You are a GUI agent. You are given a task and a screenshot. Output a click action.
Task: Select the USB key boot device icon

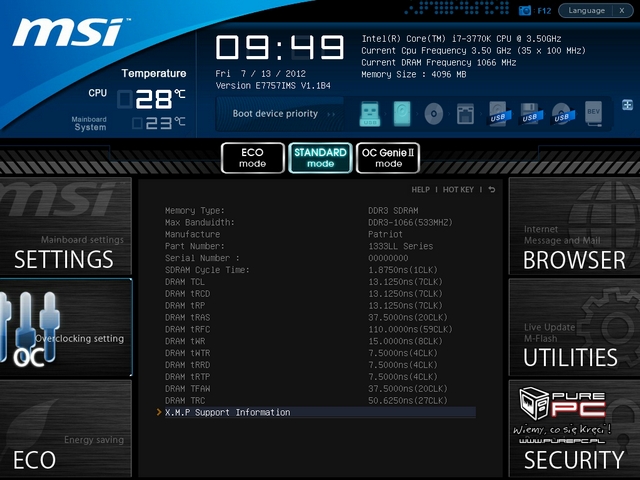[370, 113]
